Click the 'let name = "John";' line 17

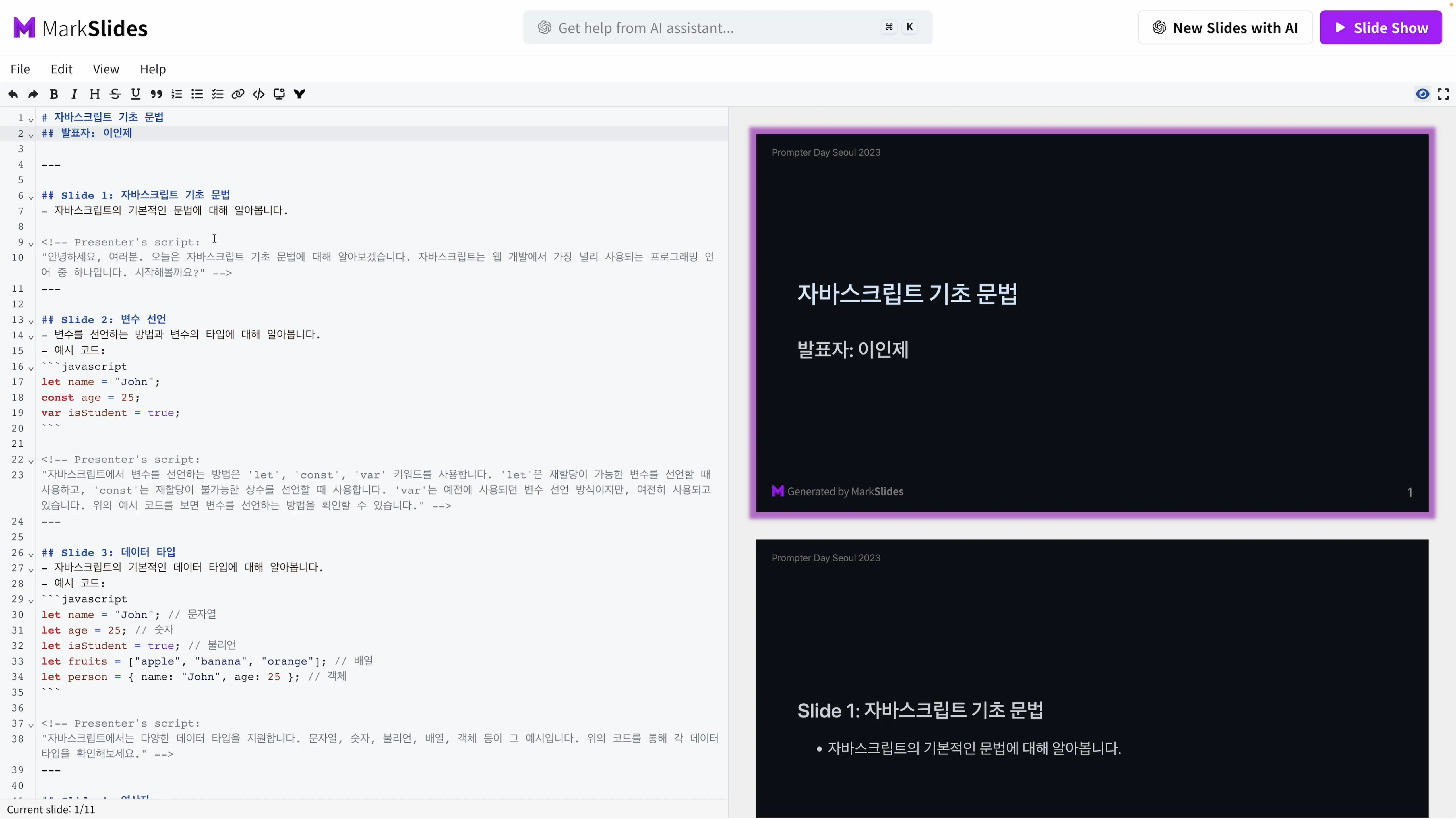pos(101,382)
